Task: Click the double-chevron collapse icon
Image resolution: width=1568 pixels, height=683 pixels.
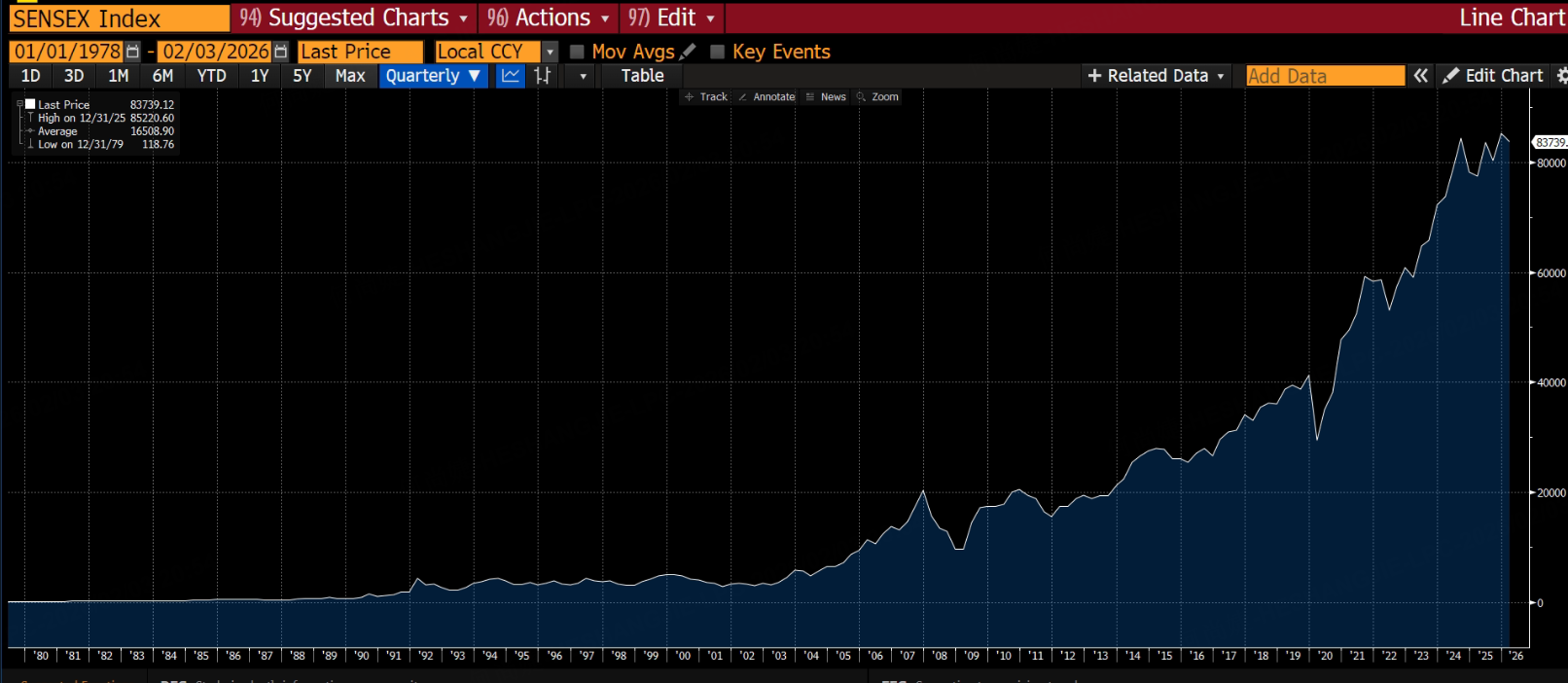Action: tap(1421, 76)
